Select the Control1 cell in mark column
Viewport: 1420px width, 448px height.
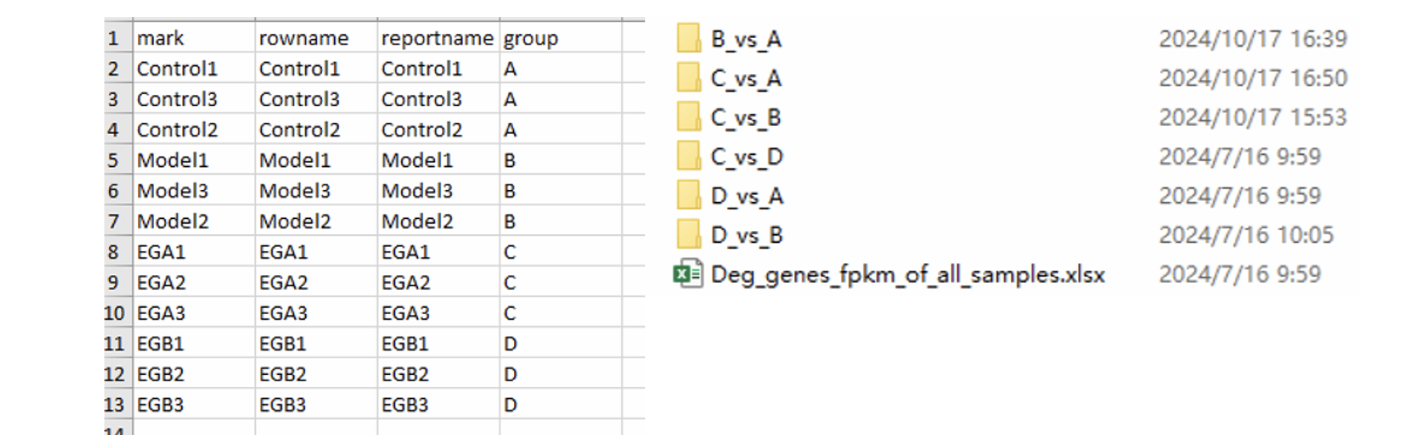pos(194,69)
